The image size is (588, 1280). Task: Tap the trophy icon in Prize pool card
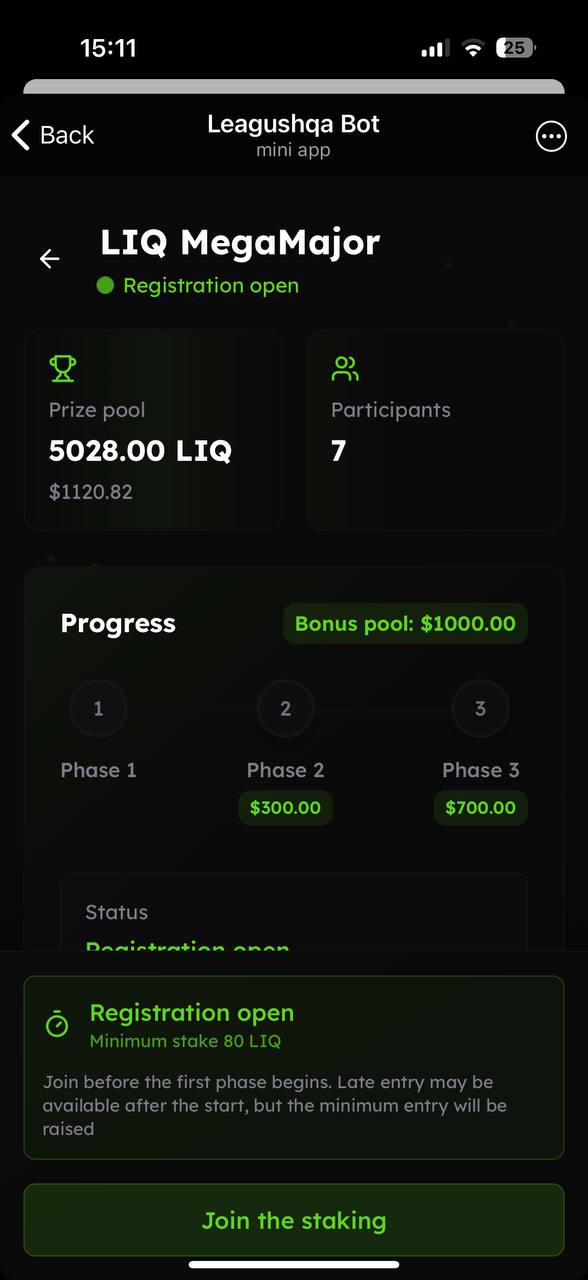coord(62,368)
